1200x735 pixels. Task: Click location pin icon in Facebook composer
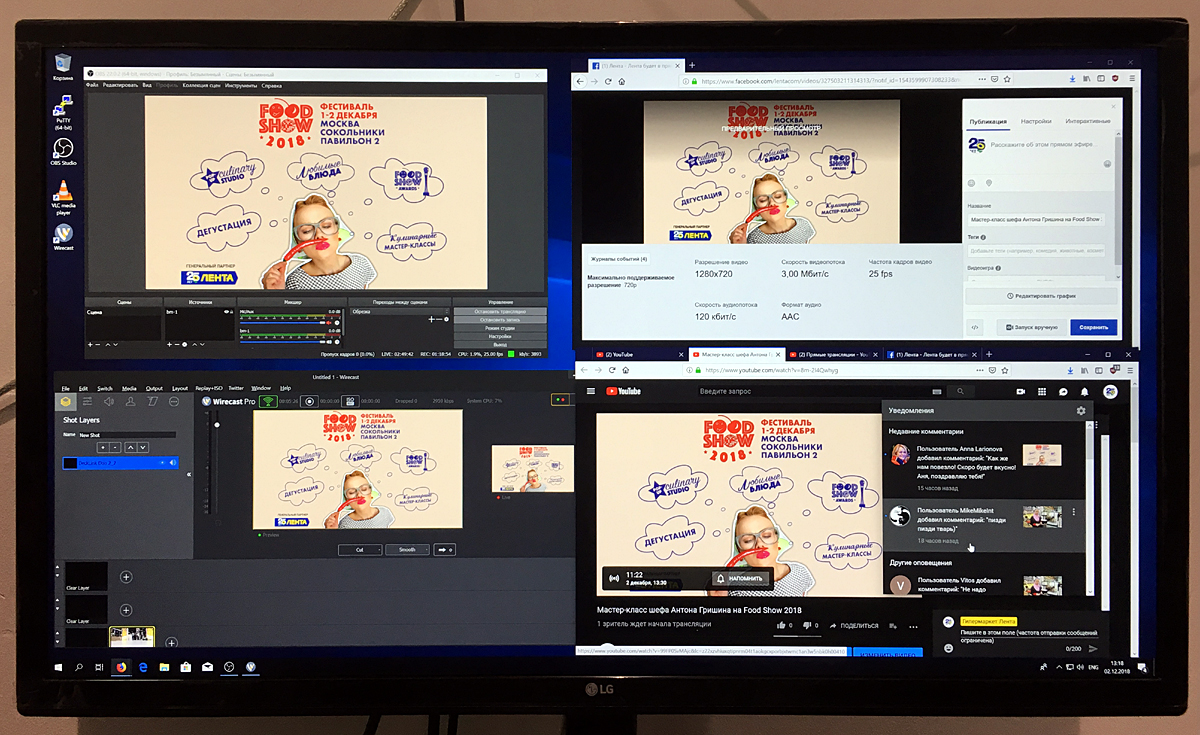[989, 183]
